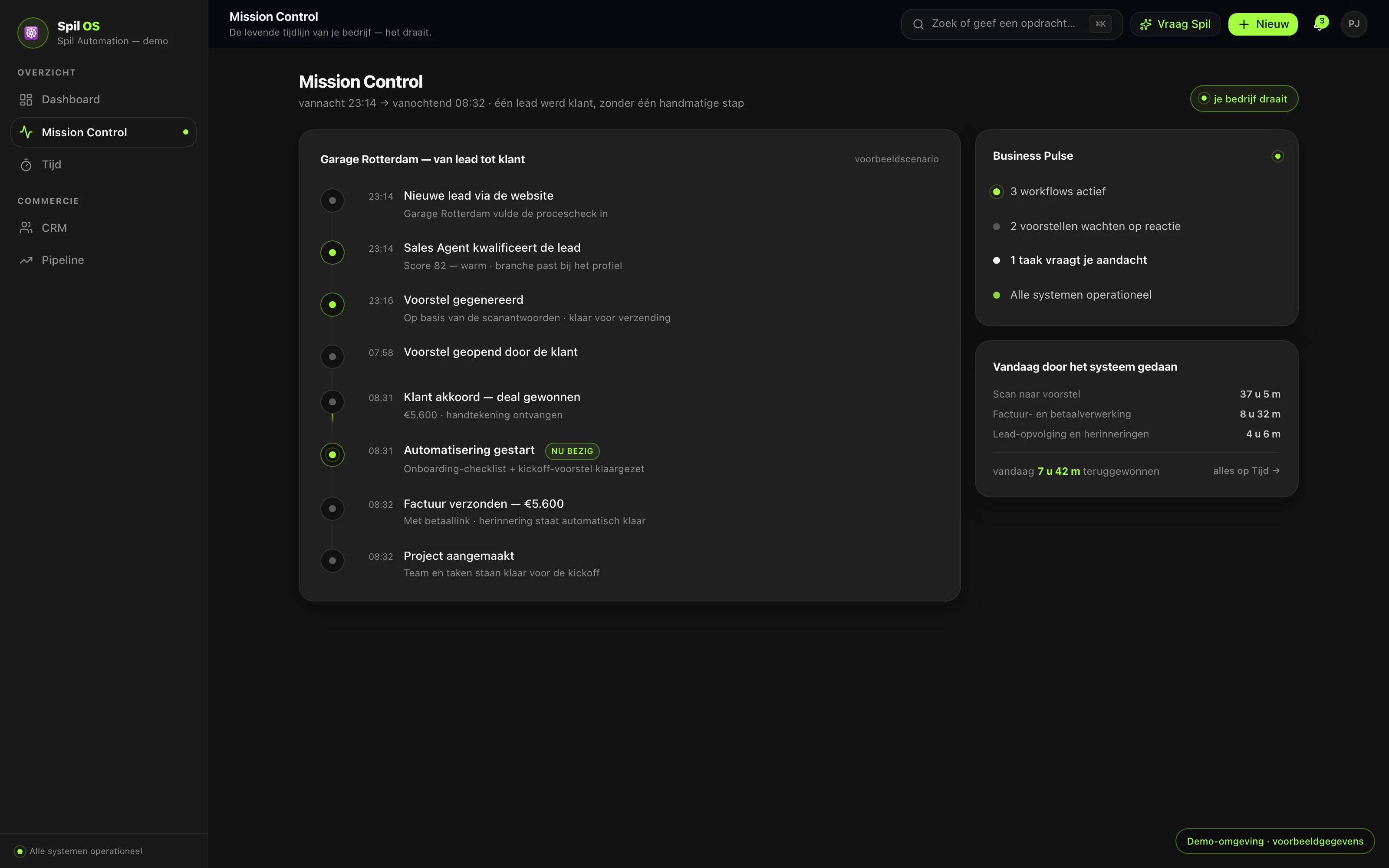Select Mission Control in the sidebar
This screenshot has width=1389, height=868.
click(103, 132)
